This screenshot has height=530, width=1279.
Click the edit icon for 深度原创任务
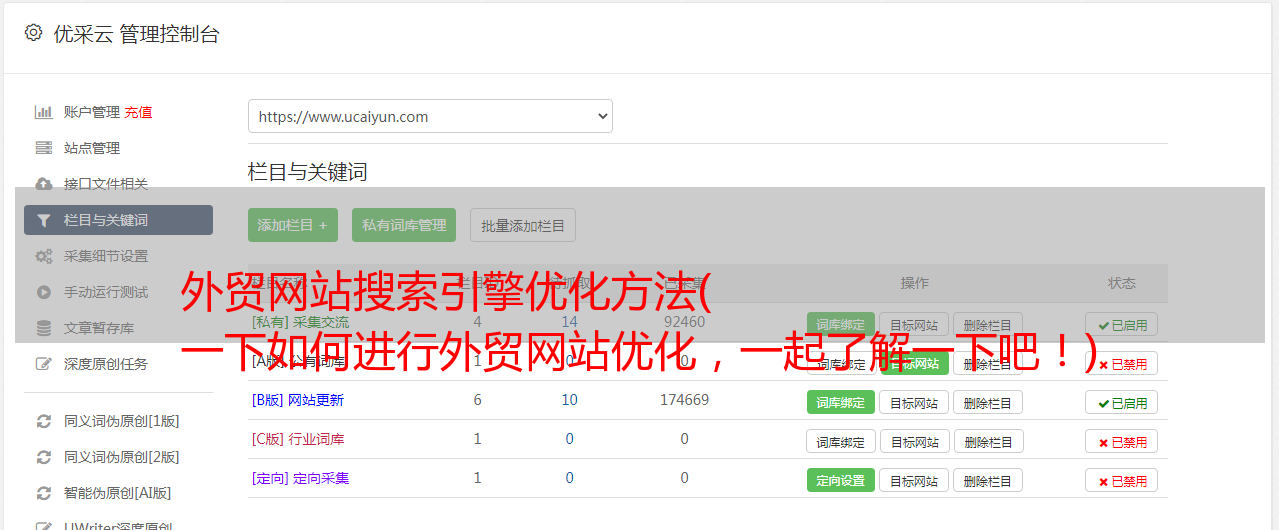tap(44, 364)
